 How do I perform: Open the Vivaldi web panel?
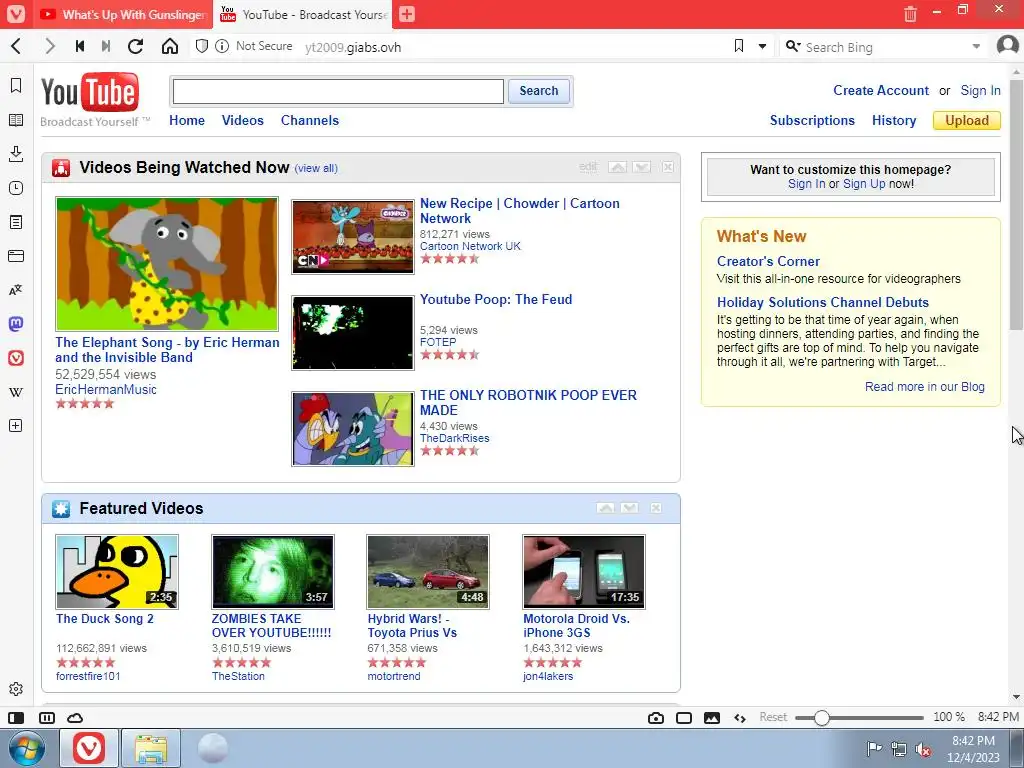[16, 358]
